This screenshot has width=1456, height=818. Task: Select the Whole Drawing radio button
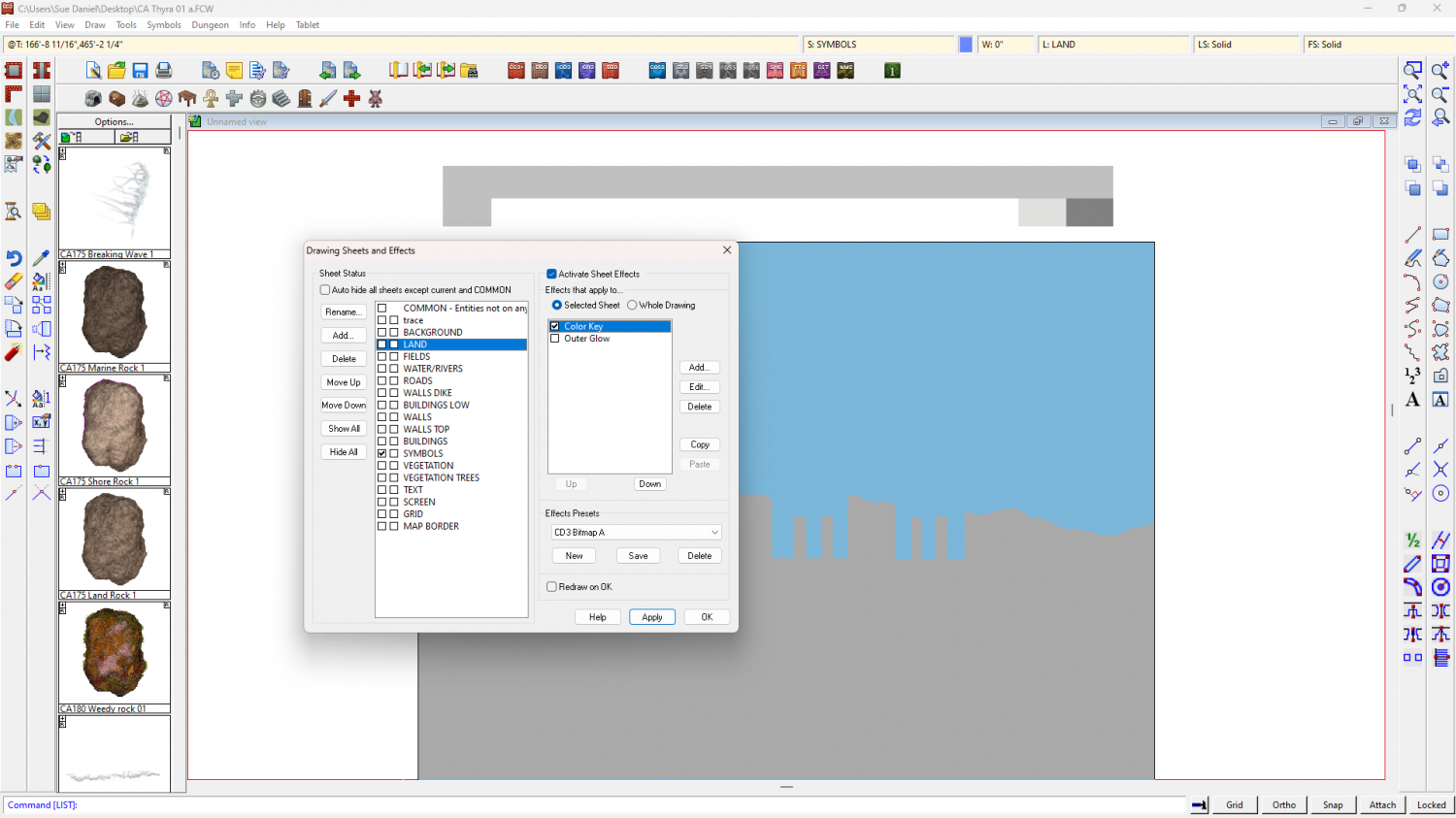632,306
